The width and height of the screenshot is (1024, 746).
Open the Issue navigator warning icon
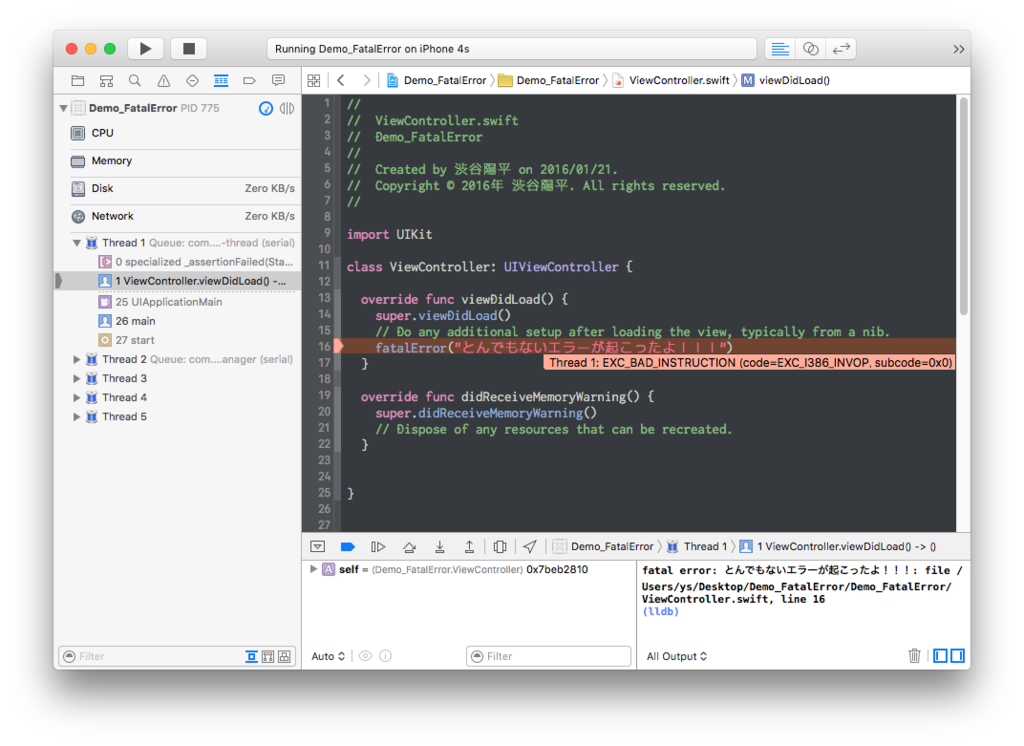[x=163, y=80]
